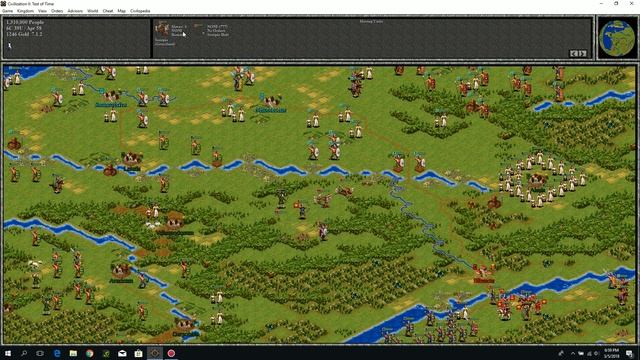Open Task View on the taskbar

point(40,353)
